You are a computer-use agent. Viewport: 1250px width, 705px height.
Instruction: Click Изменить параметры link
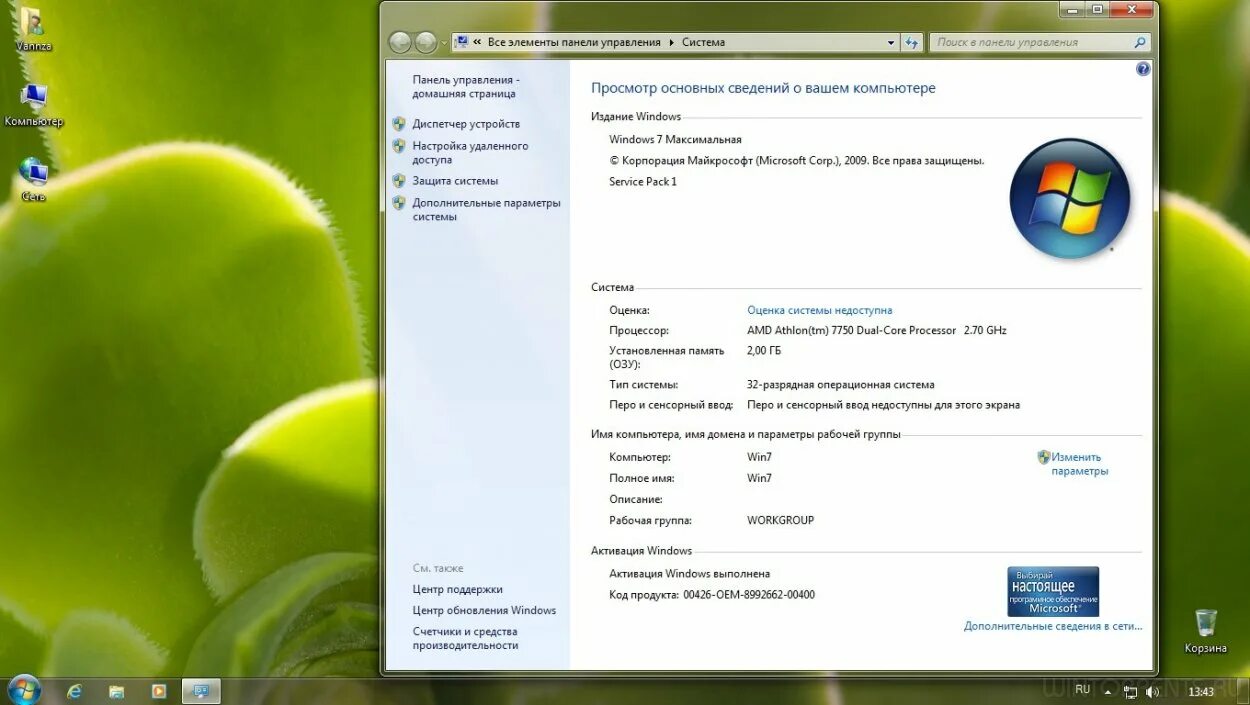tap(1079, 464)
